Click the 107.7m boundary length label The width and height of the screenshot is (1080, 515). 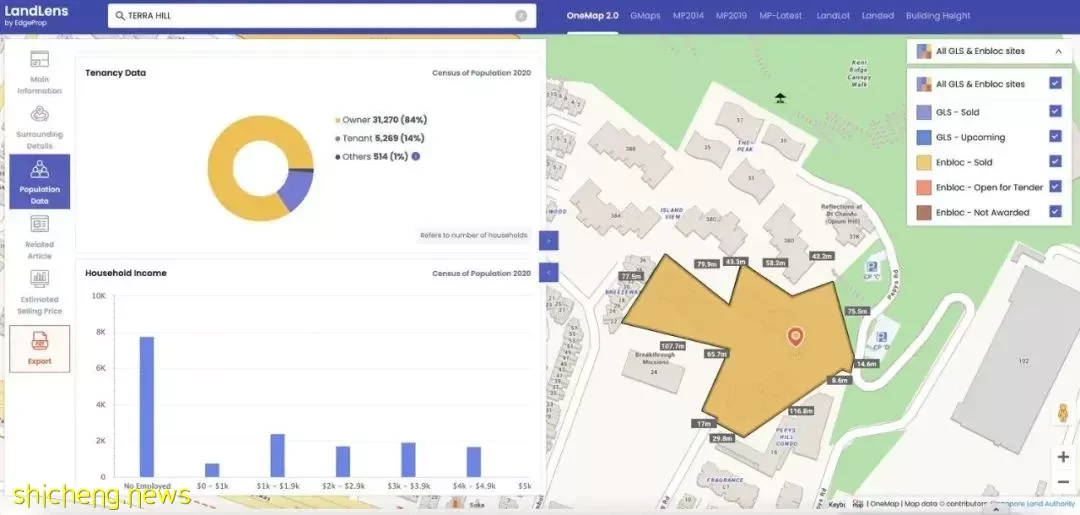coord(672,346)
